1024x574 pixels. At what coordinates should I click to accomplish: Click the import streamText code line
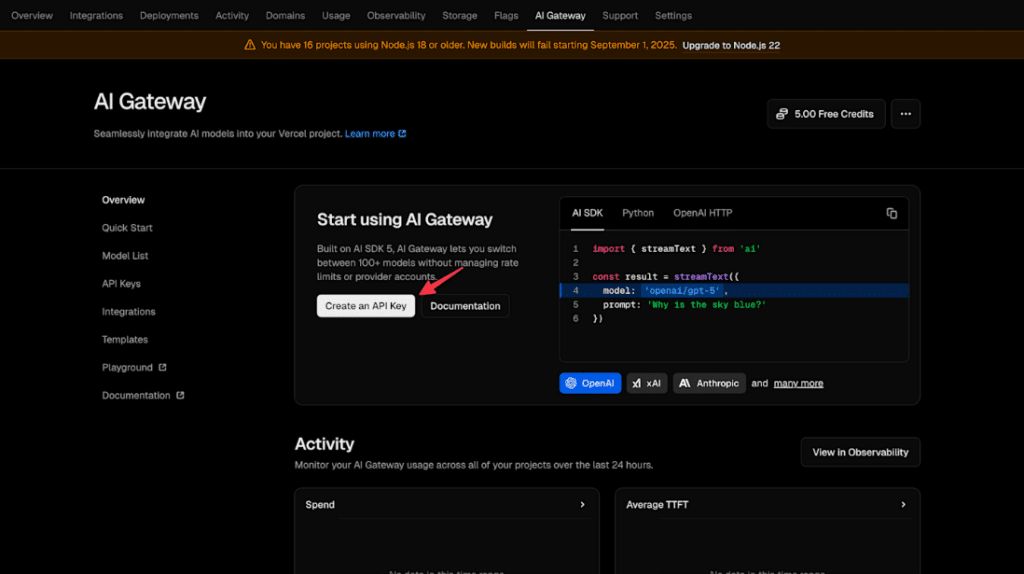point(677,249)
